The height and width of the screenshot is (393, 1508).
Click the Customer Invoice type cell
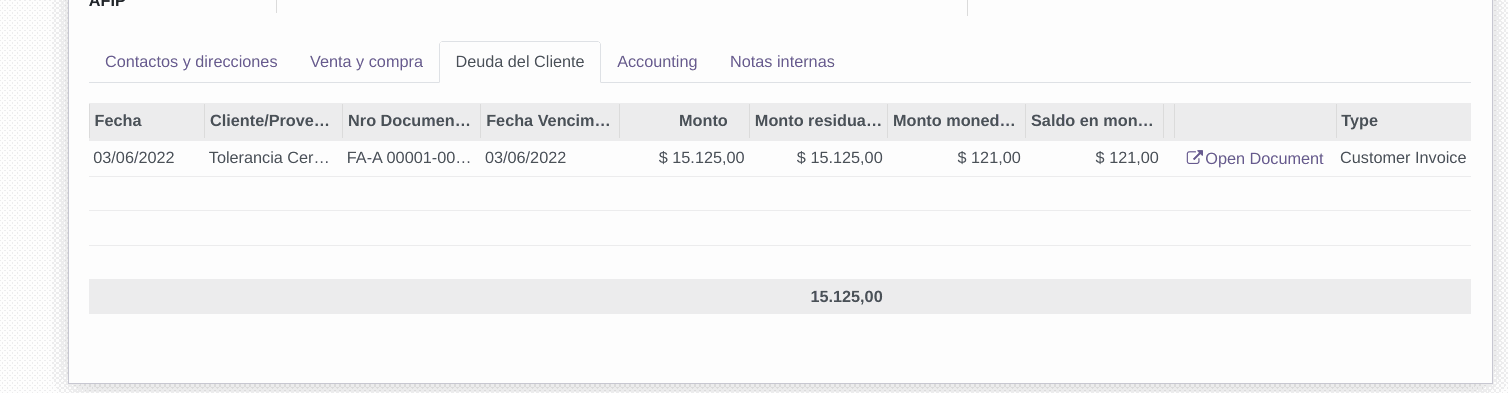(1403, 158)
